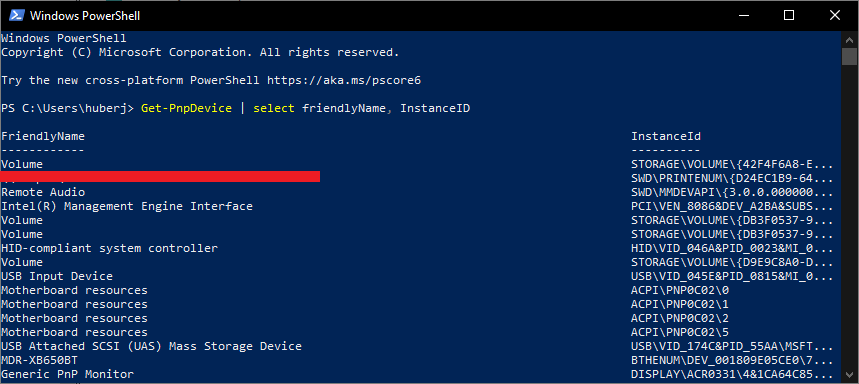Click the Generic PnP Monitor entry
This screenshot has height=384, width=859.
[67, 374]
